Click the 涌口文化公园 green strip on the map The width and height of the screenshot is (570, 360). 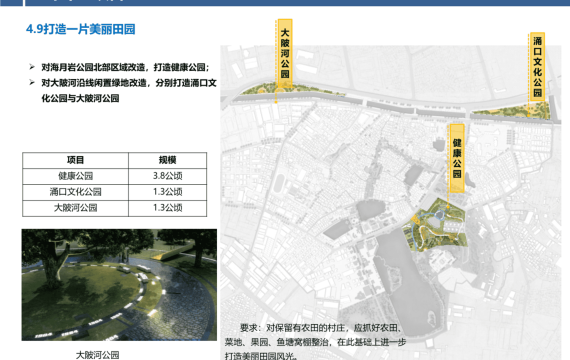(x=511, y=111)
